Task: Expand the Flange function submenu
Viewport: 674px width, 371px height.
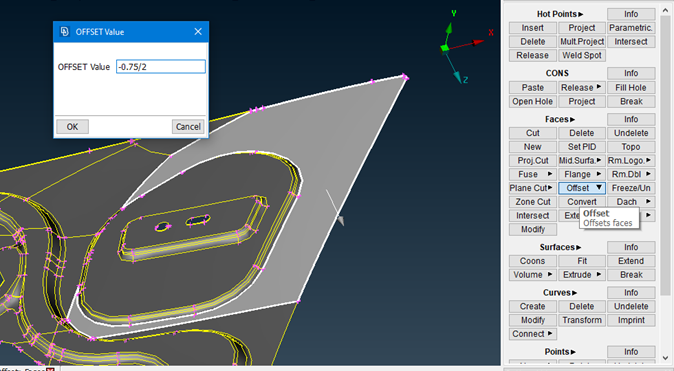Action: (599, 174)
